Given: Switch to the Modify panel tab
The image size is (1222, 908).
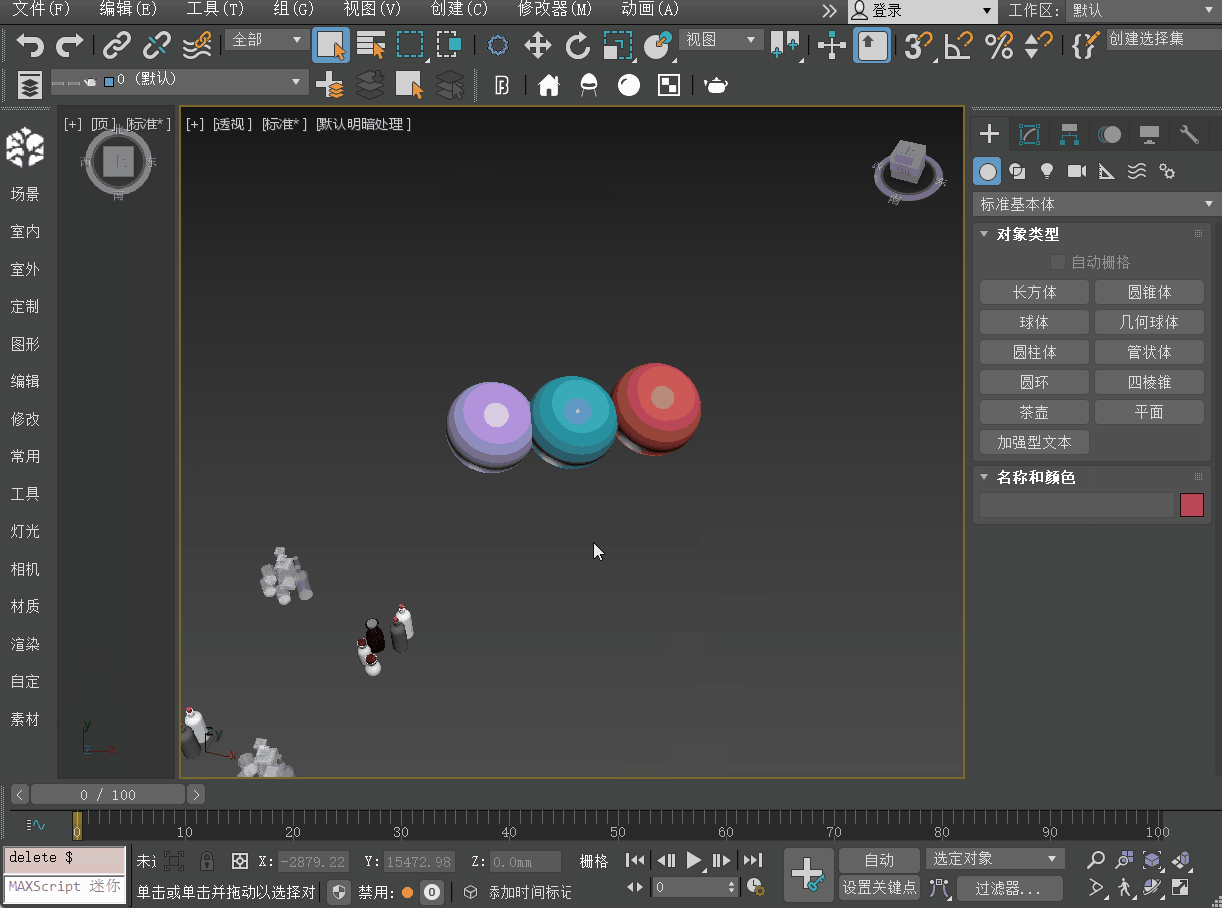Looking at the screenshot, I should (x=1029, y=134).
